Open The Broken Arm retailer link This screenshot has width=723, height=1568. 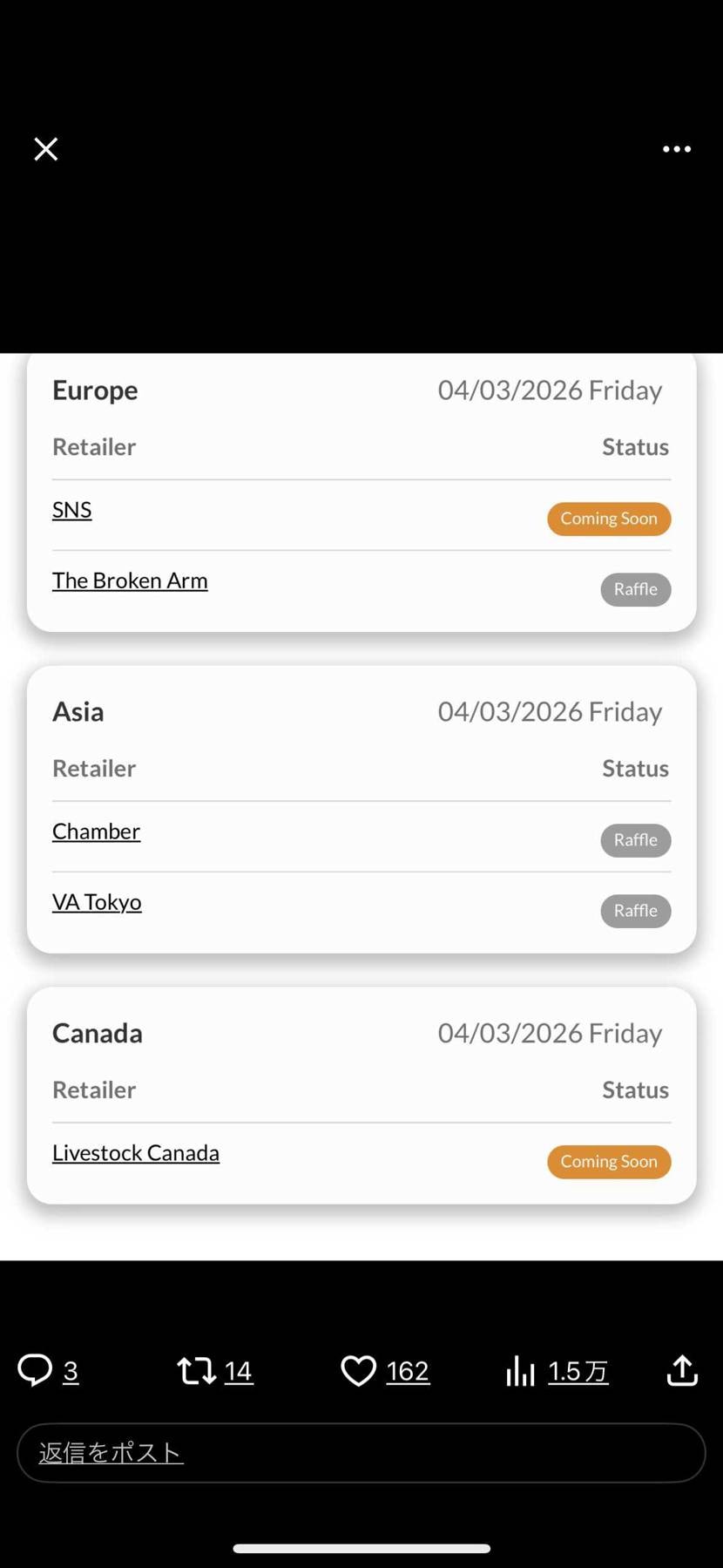point(130,580)
